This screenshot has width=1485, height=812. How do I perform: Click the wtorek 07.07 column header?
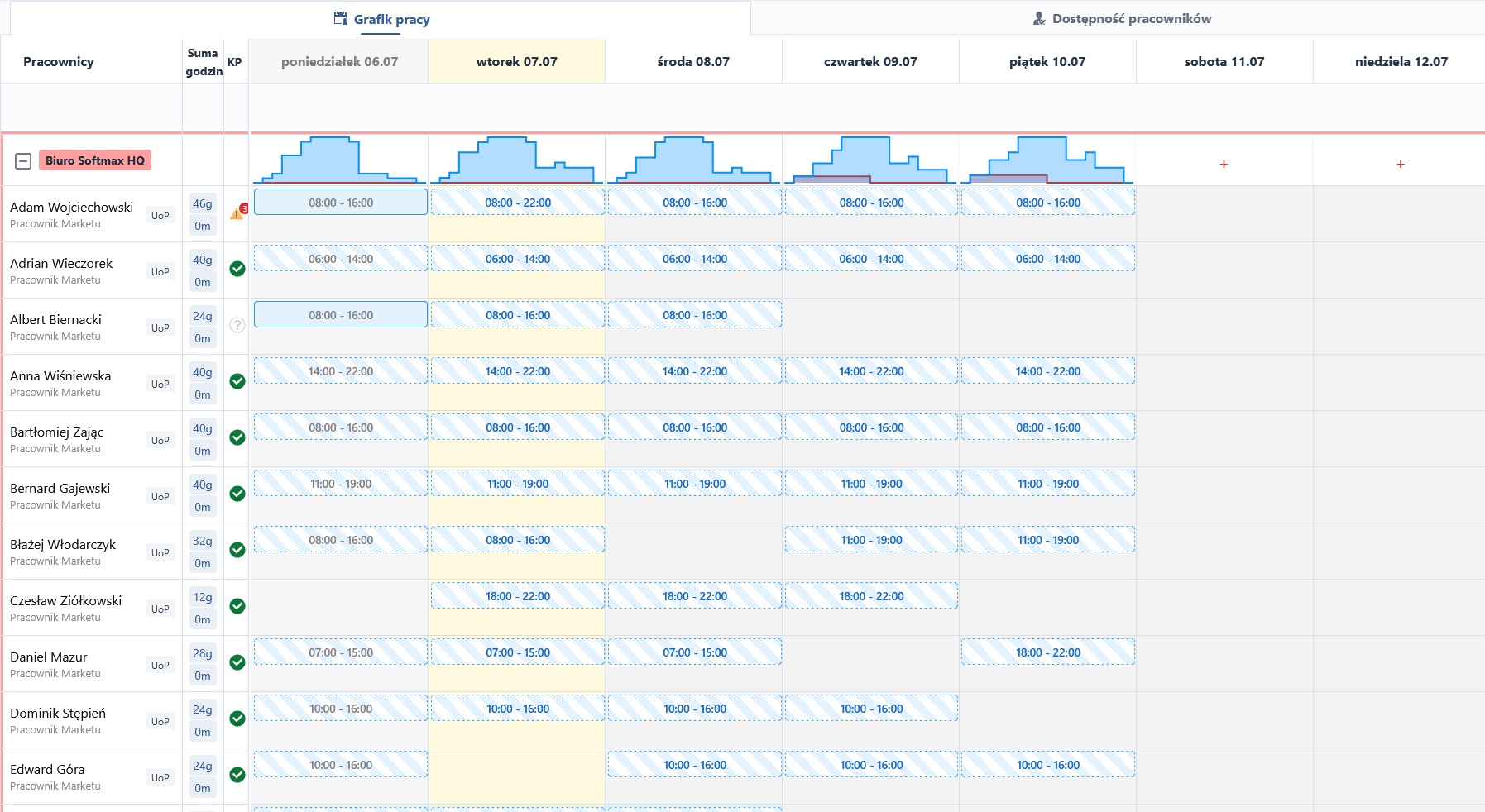click(x=517, y=61)
